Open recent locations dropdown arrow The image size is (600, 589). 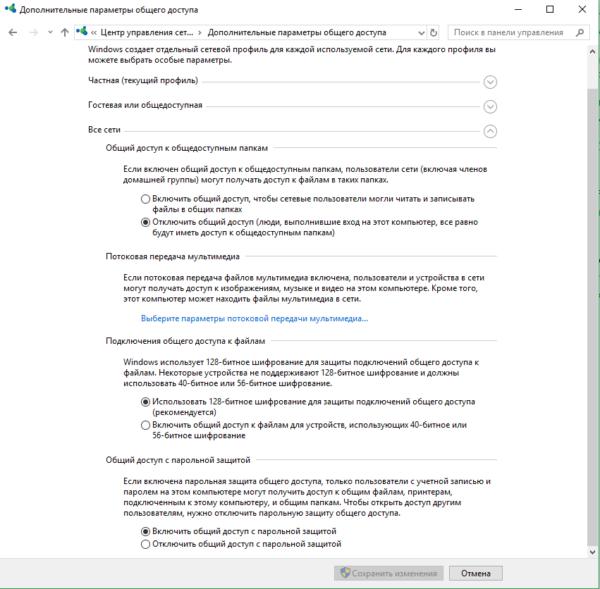point(50,33)
